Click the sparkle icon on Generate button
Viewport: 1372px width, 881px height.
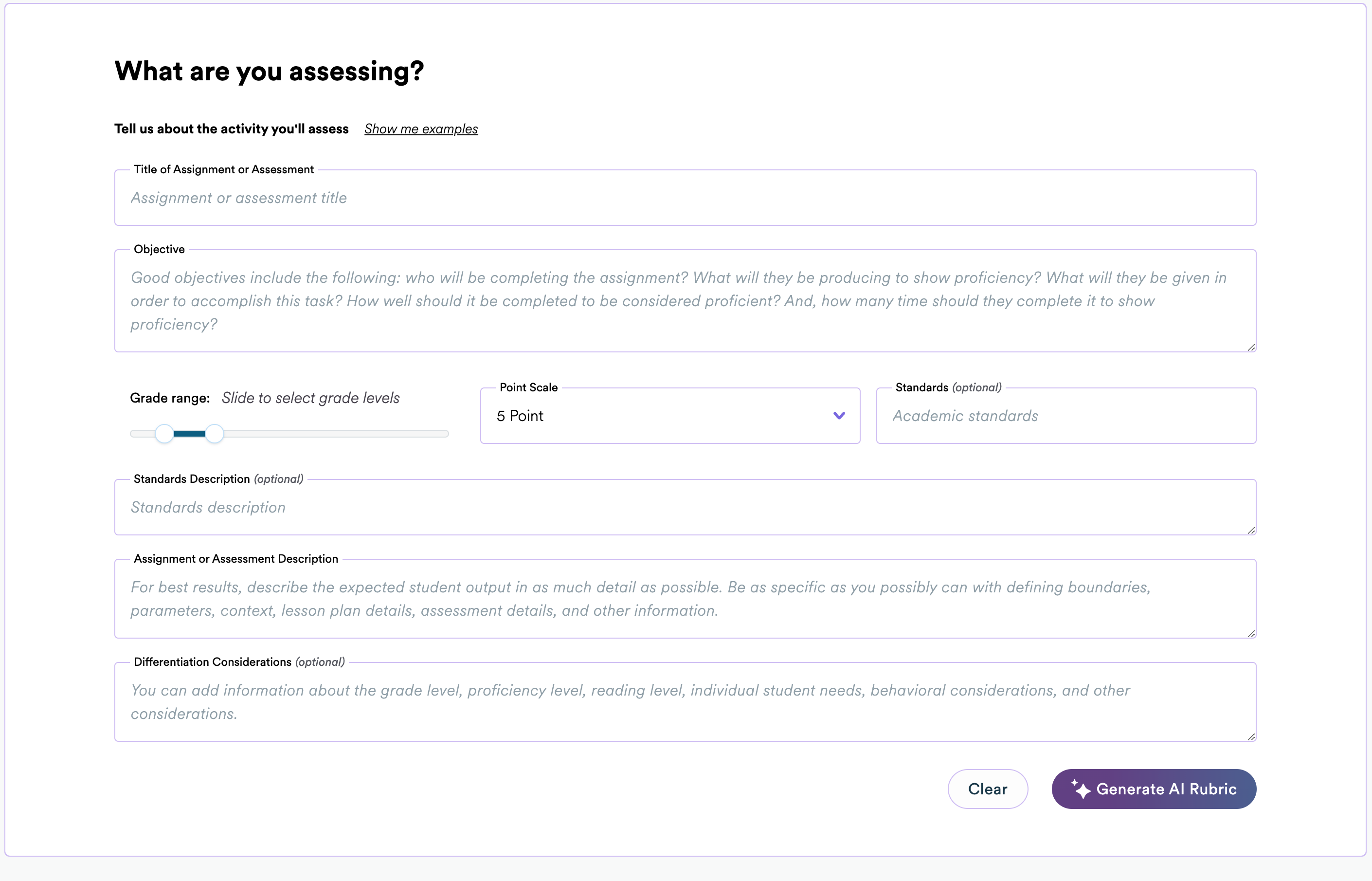point(1081,789)
